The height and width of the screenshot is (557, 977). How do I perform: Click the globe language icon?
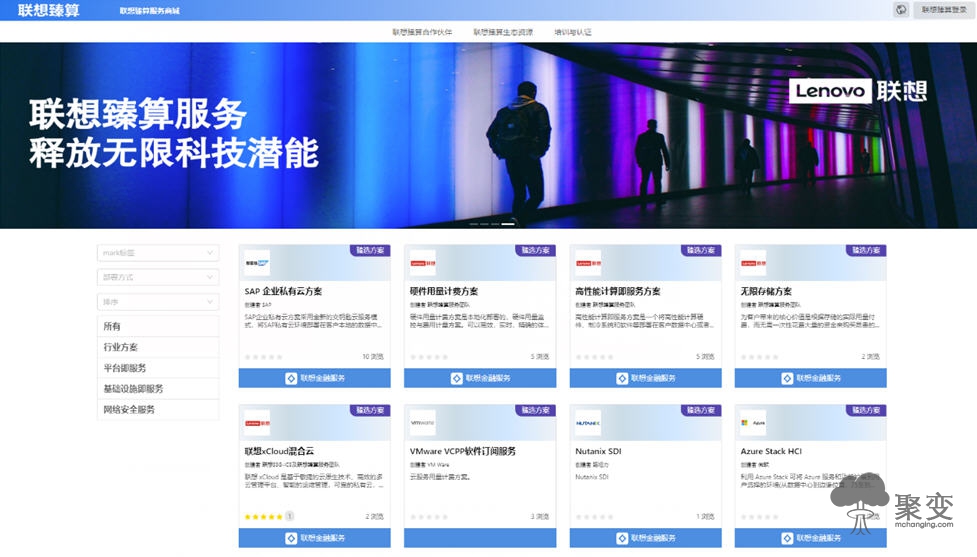901,9
